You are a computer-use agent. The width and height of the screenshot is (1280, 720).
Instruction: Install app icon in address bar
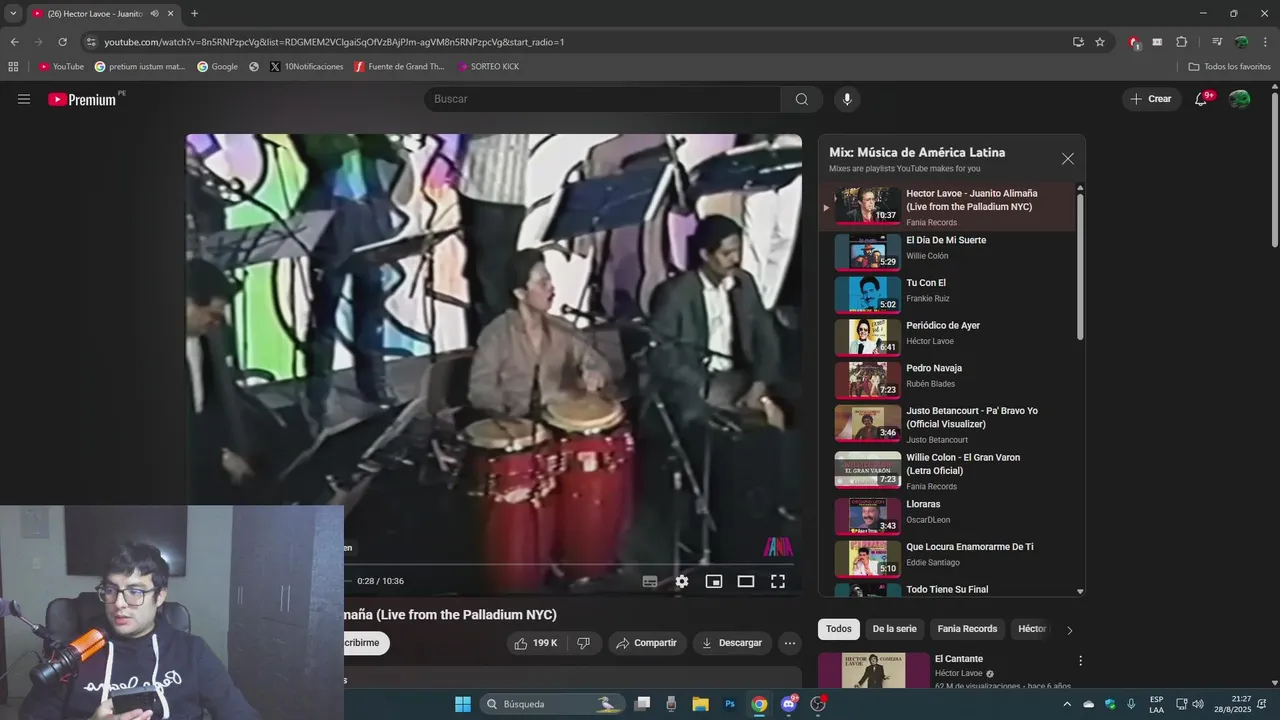[x=1078, y=42]
